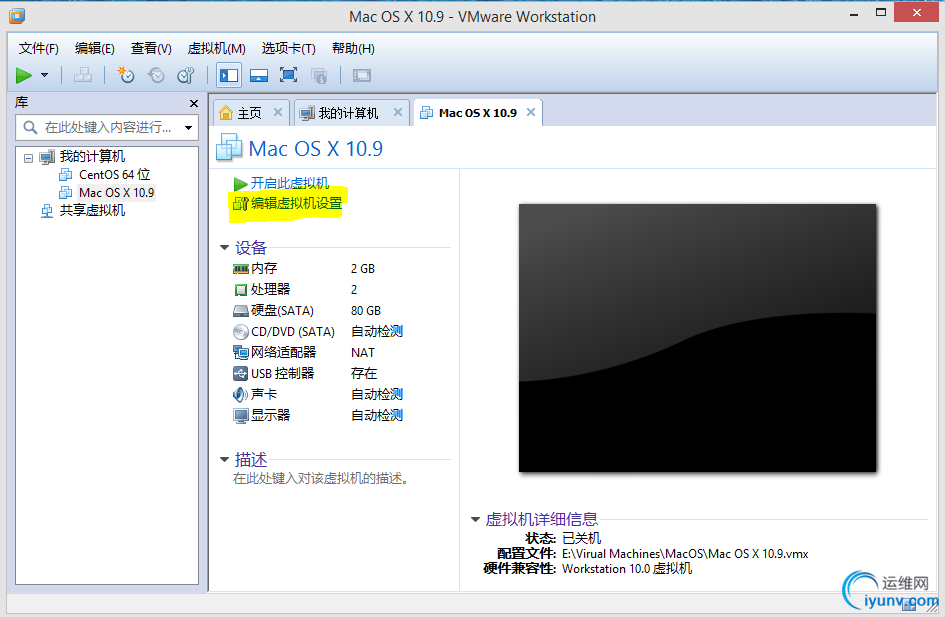Click the Unity mode toolbar icon
The width and height of the screenshot is (945, 617).
pyautogui.click(x=319, y=75)
